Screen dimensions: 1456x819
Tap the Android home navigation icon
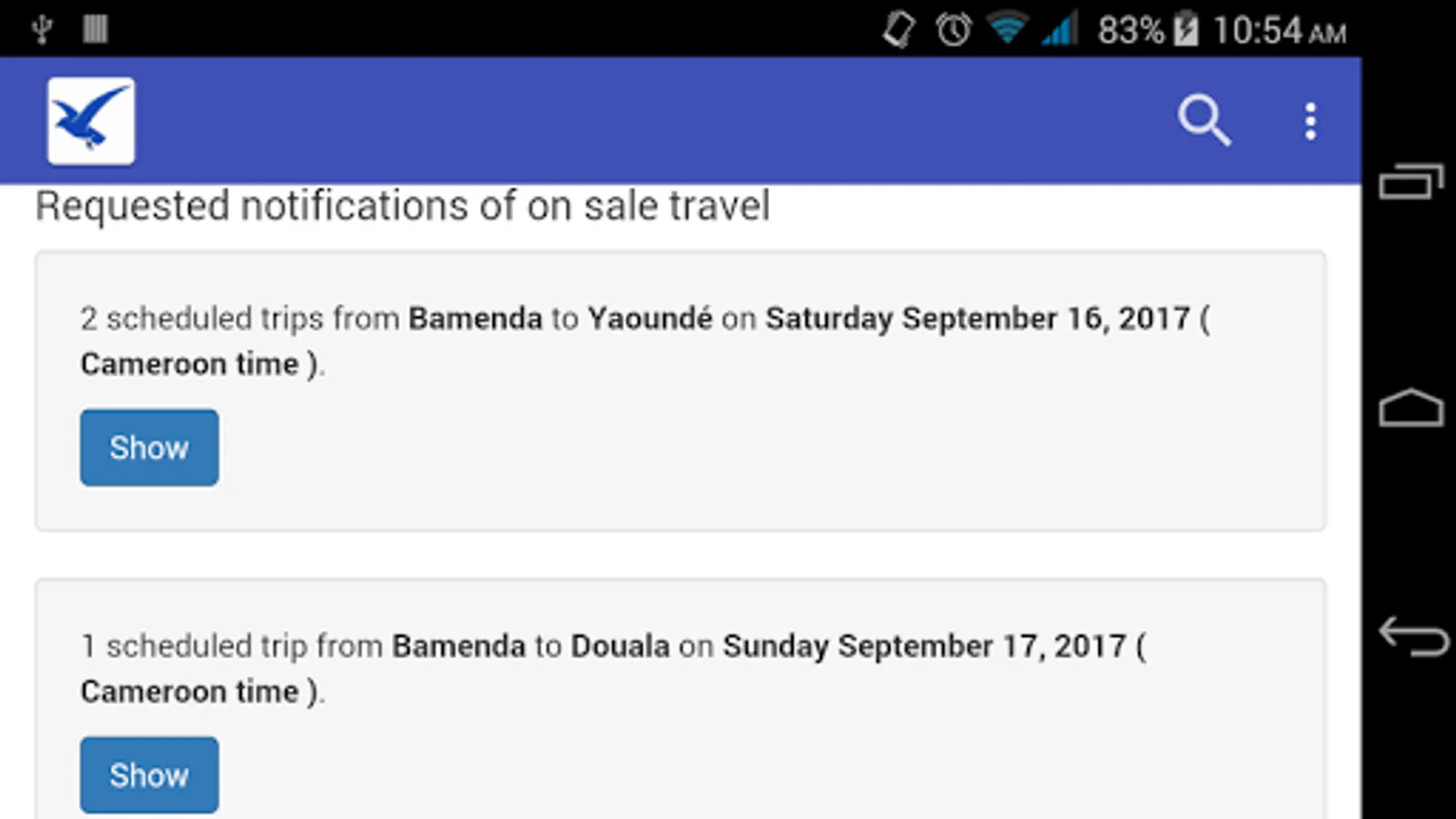click(x=1411, y=408)
